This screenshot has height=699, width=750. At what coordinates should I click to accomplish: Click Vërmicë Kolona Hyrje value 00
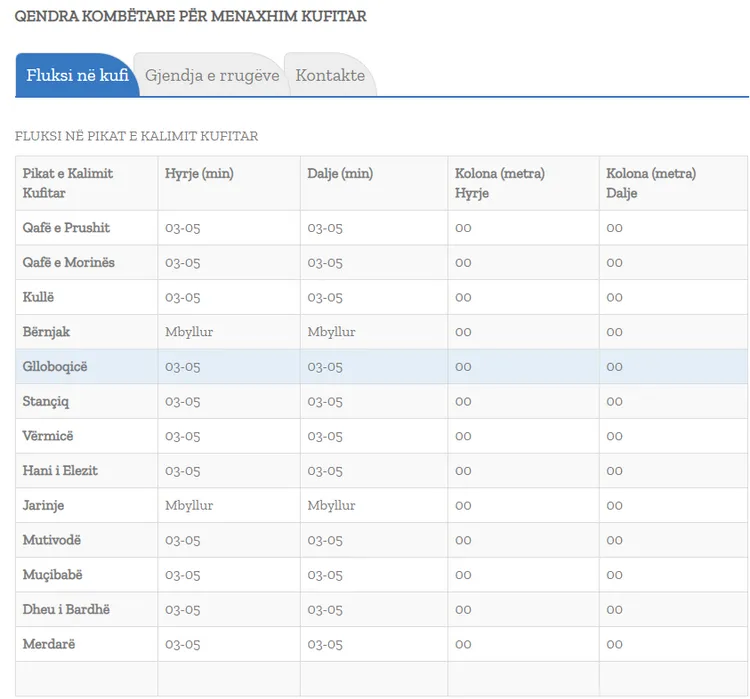(463, 436)
